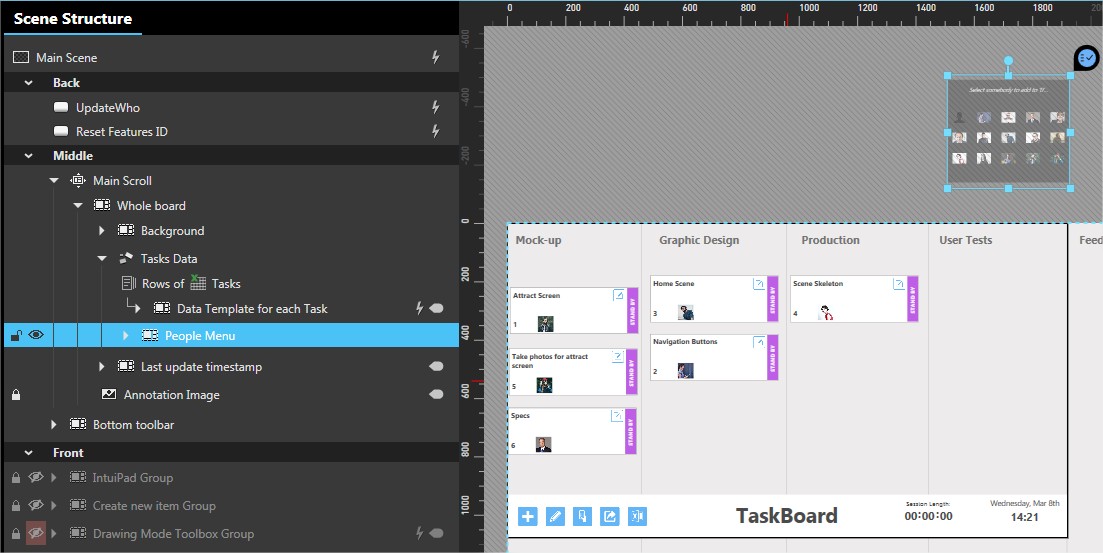Toggle visibility eye of People Menu
The height and width of the screenshot is (553, 1103).
[36, 335]
